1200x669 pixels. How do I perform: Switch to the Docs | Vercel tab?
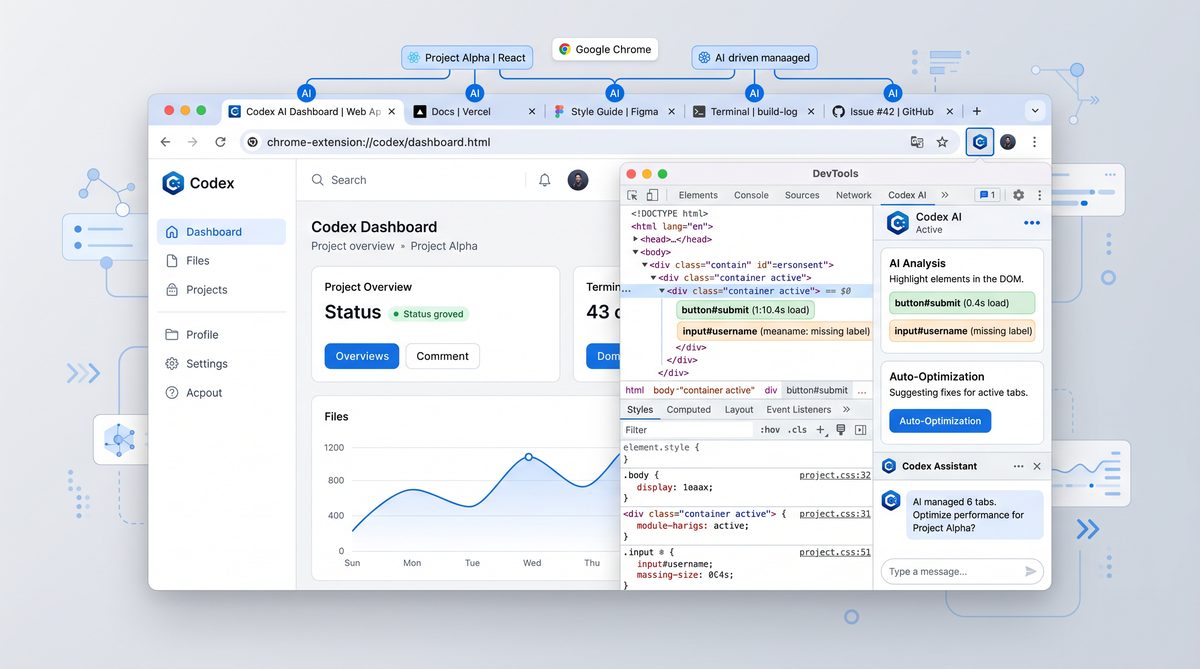pyautogui.click(x=474, y=112)
